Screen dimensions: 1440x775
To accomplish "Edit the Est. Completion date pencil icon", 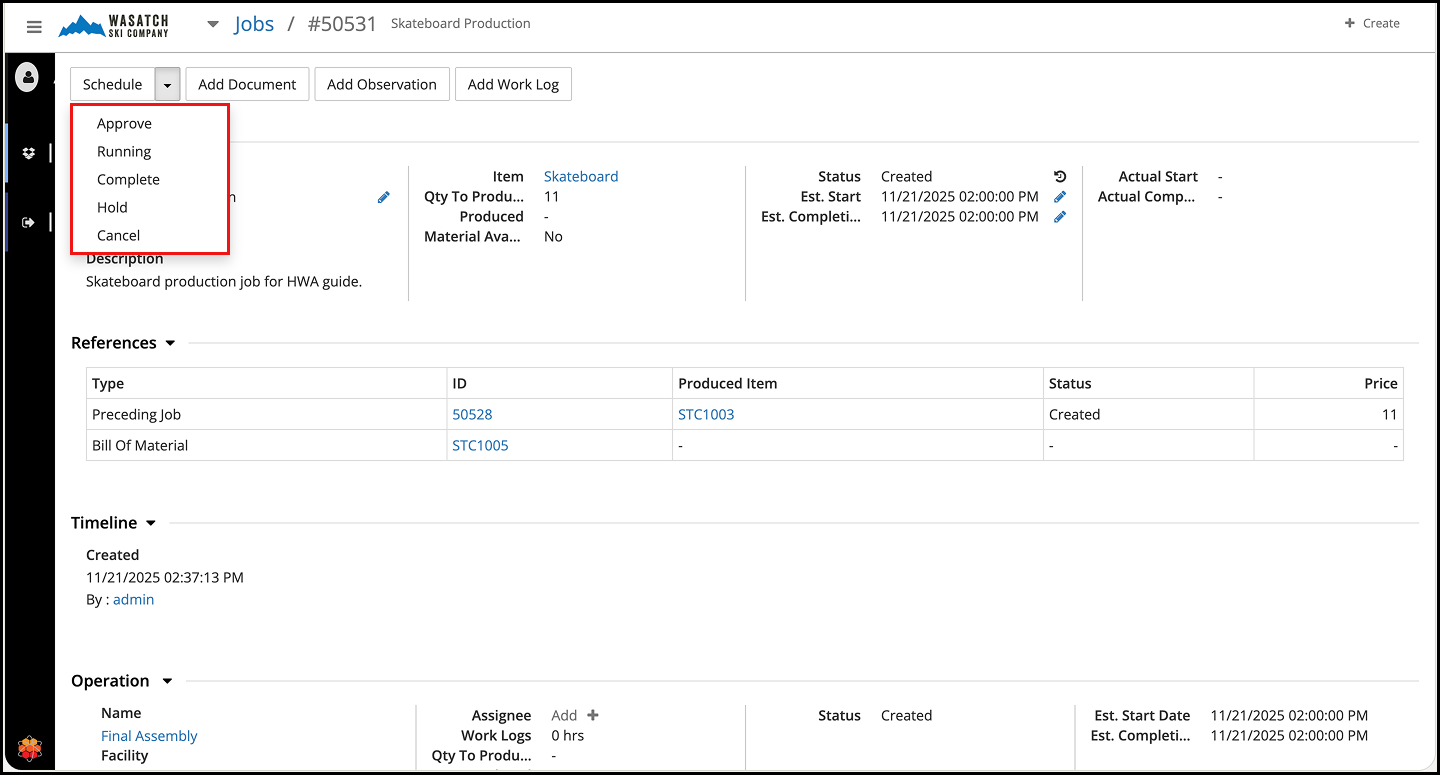I will point(1060,217).
